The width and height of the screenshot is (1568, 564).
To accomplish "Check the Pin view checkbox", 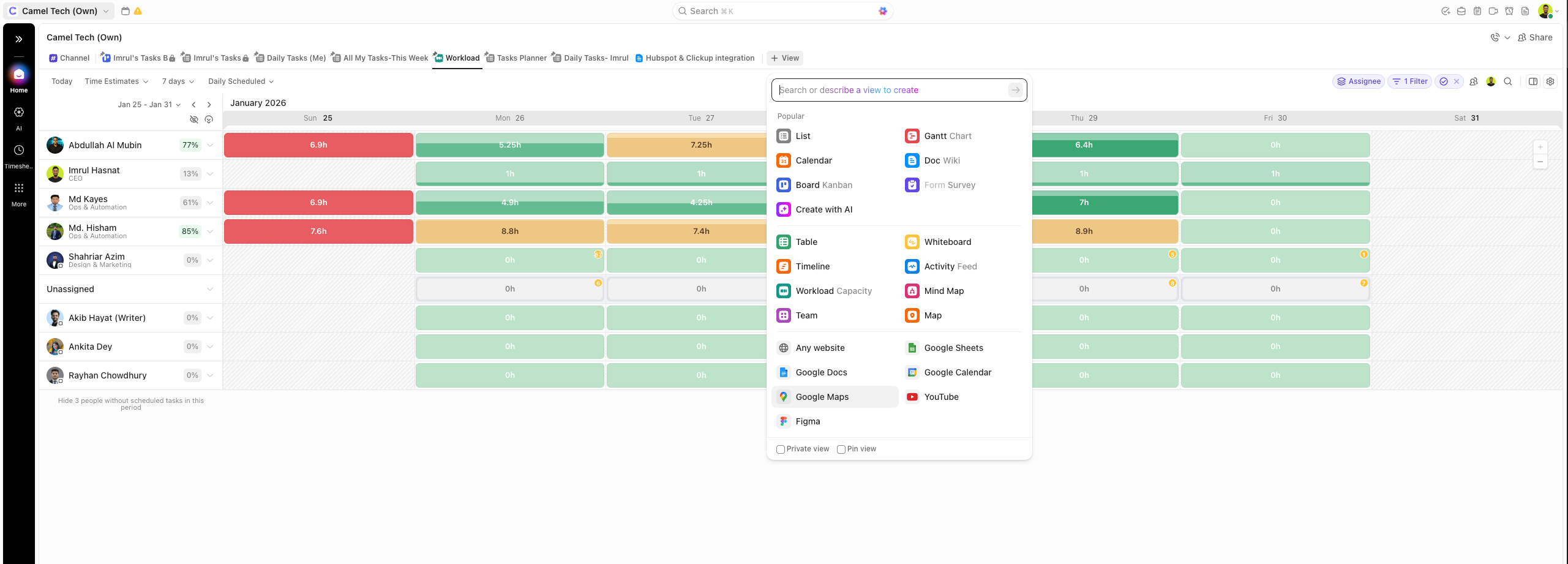I will click(841, 449).
